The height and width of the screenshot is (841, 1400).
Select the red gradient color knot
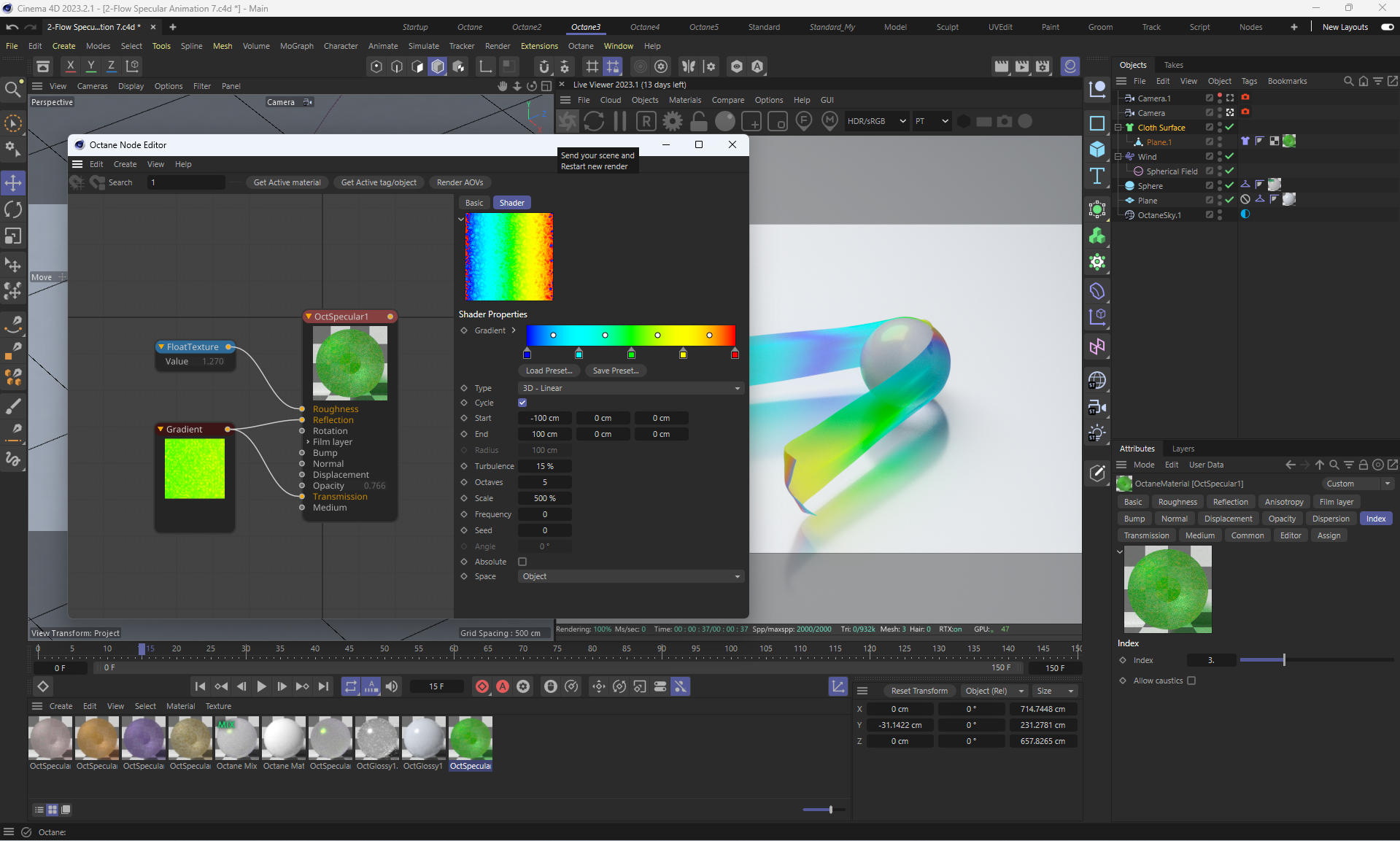[735, 354]
